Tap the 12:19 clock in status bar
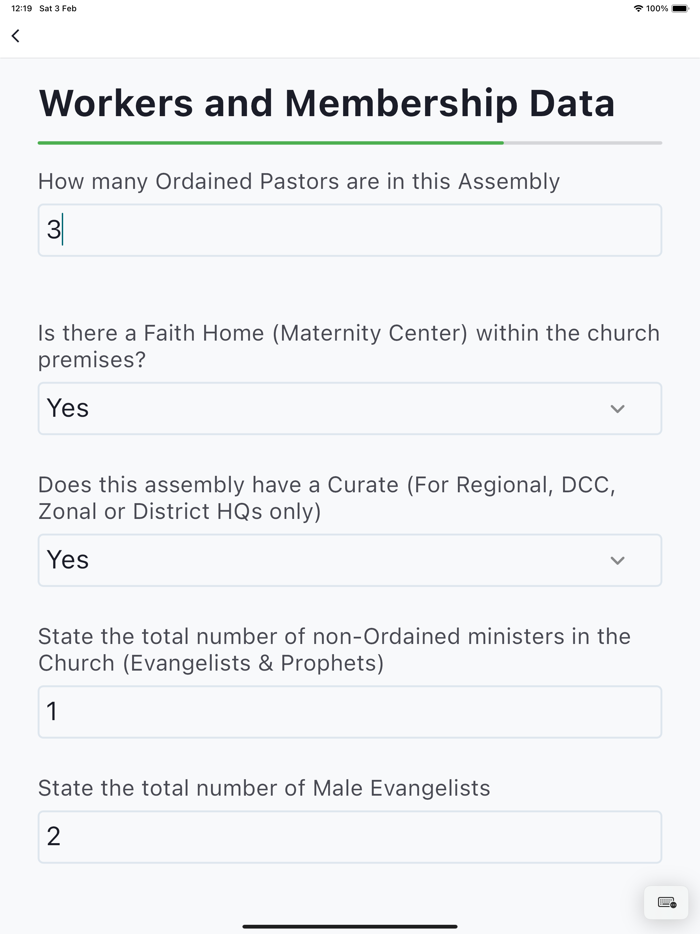The width and height of the screenshot is (700, 934). (21, 8)
